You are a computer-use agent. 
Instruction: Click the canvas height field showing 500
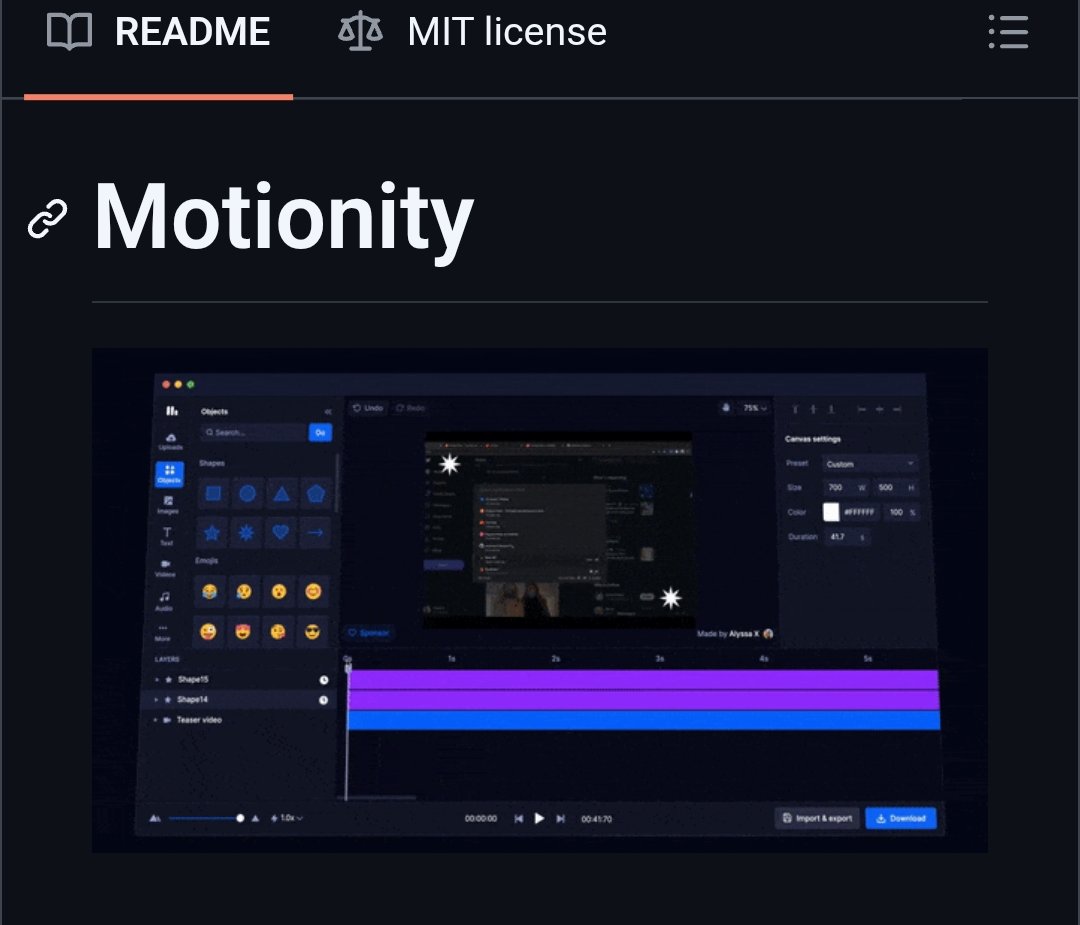point(896,488)
